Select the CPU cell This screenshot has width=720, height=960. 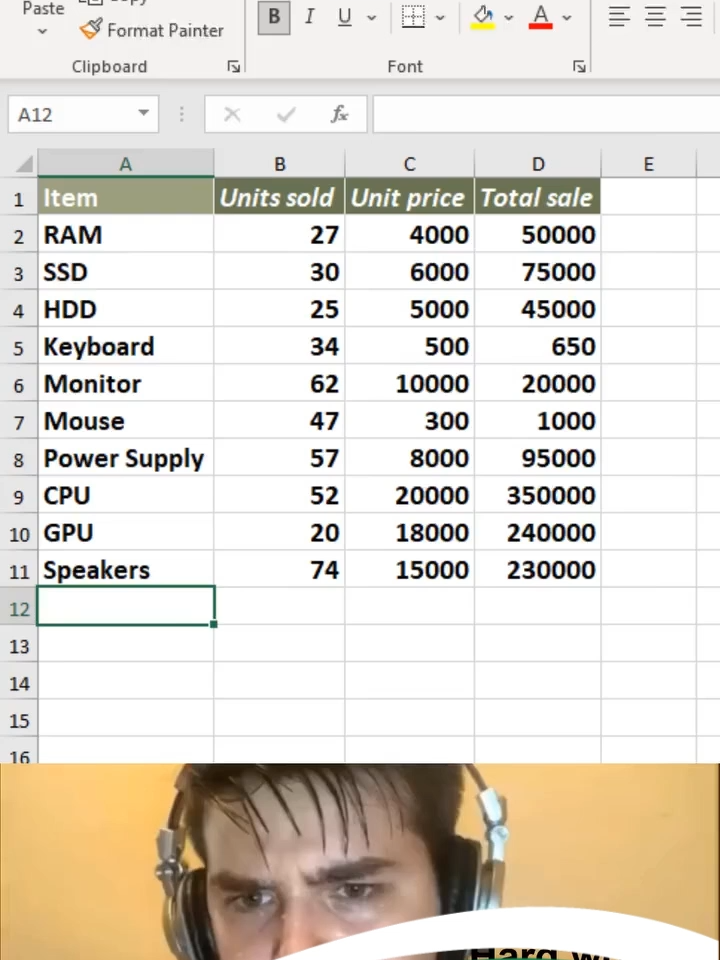point(126,496)
